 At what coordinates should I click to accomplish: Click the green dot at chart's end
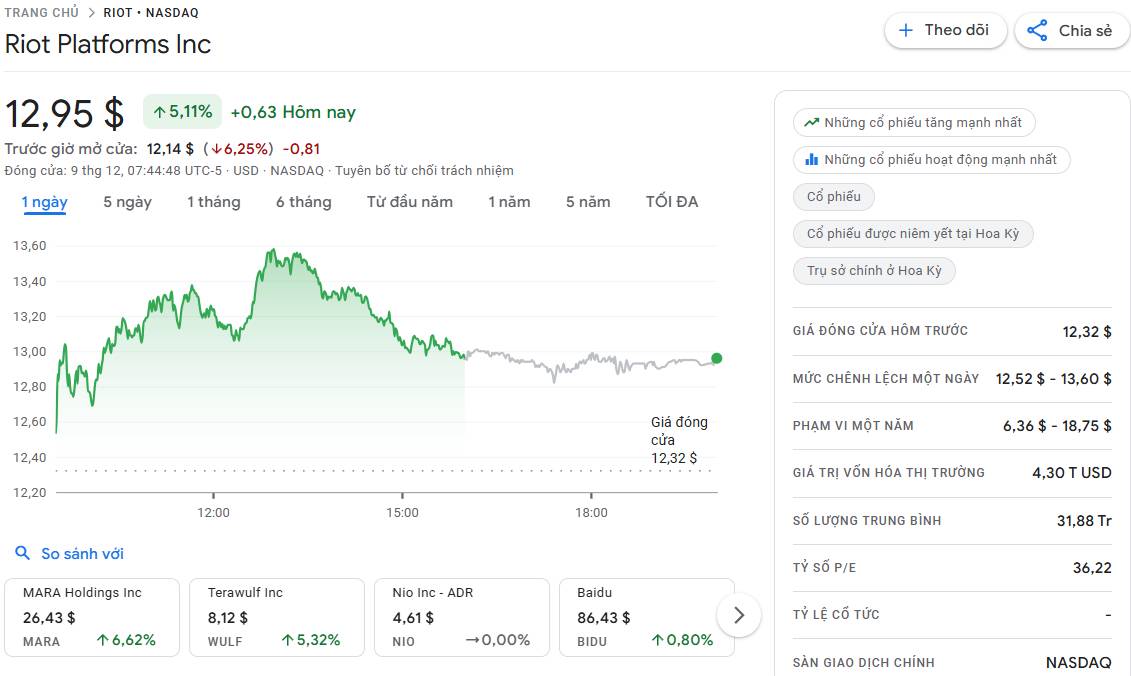click(x=716, y=359)
